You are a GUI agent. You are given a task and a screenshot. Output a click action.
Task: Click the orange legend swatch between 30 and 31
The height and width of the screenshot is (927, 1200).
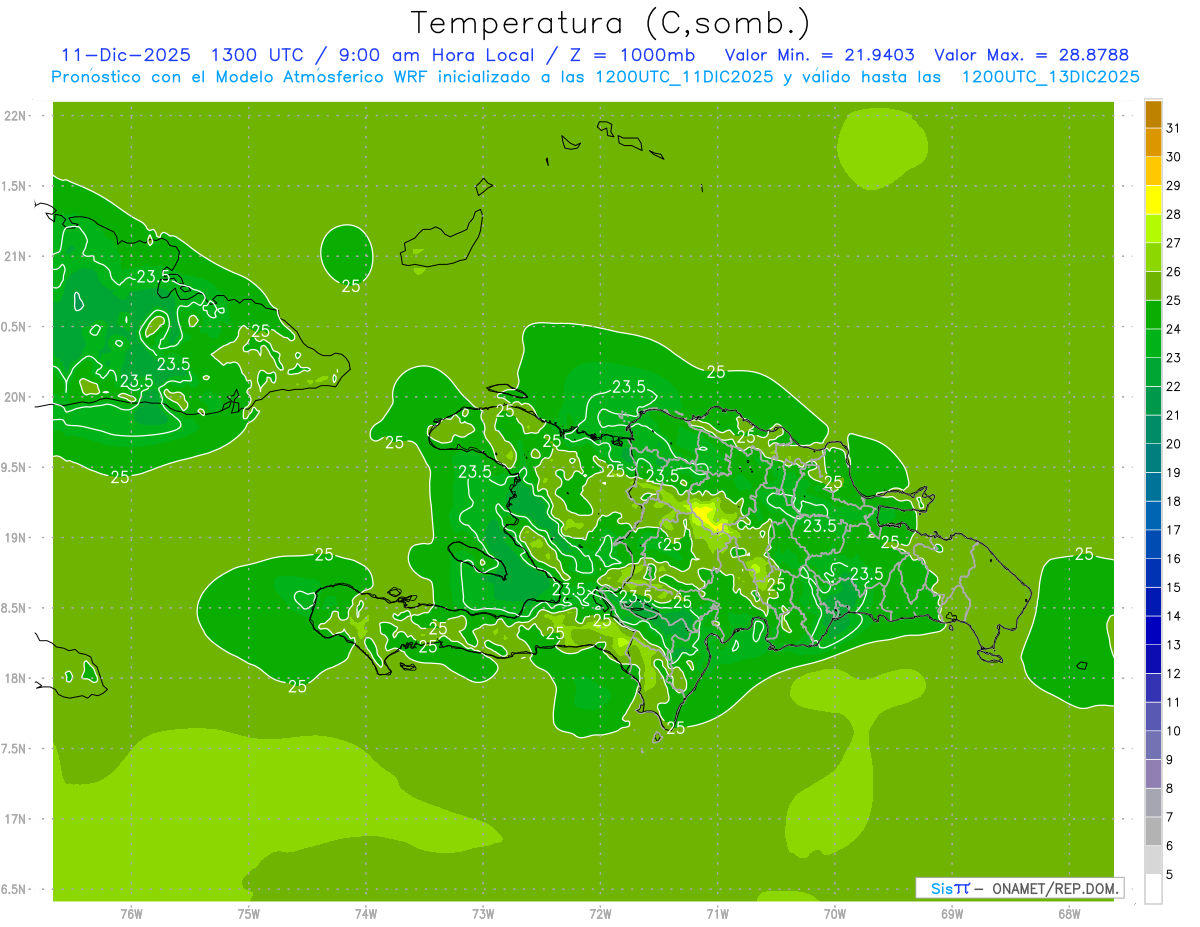click(x=1153, y=142)
